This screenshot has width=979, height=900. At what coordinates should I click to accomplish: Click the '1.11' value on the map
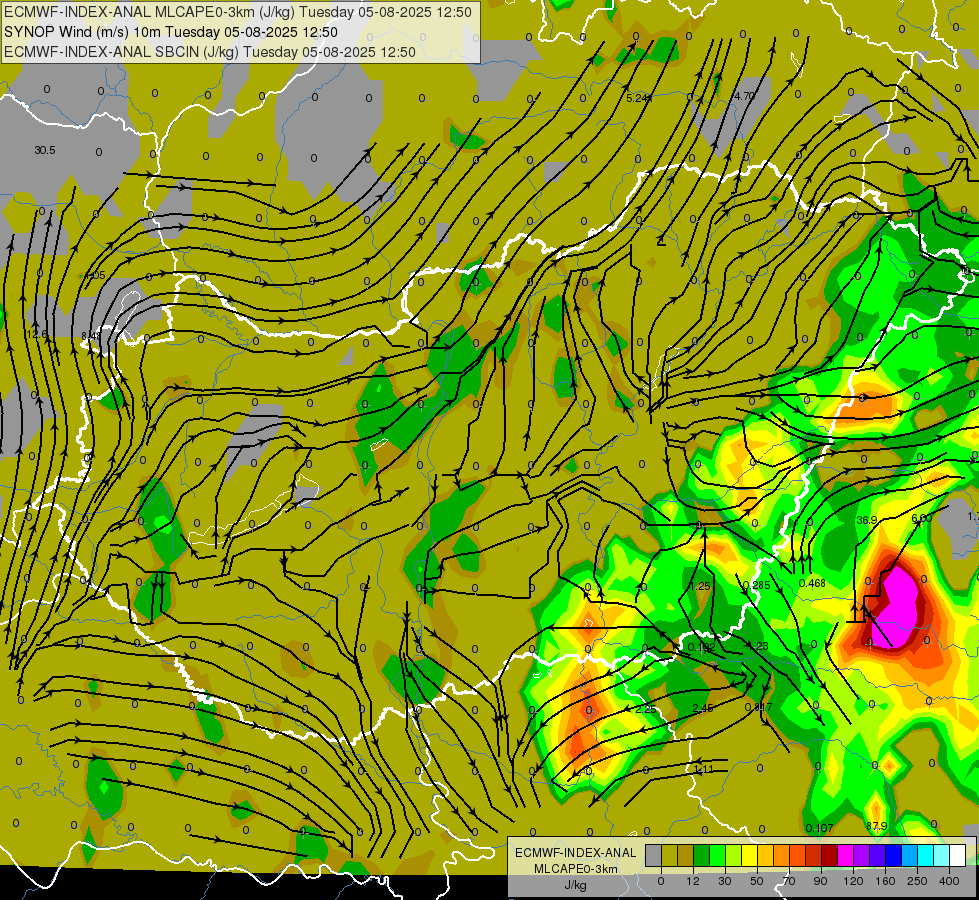pyautogui.click(x=703, y=769)
